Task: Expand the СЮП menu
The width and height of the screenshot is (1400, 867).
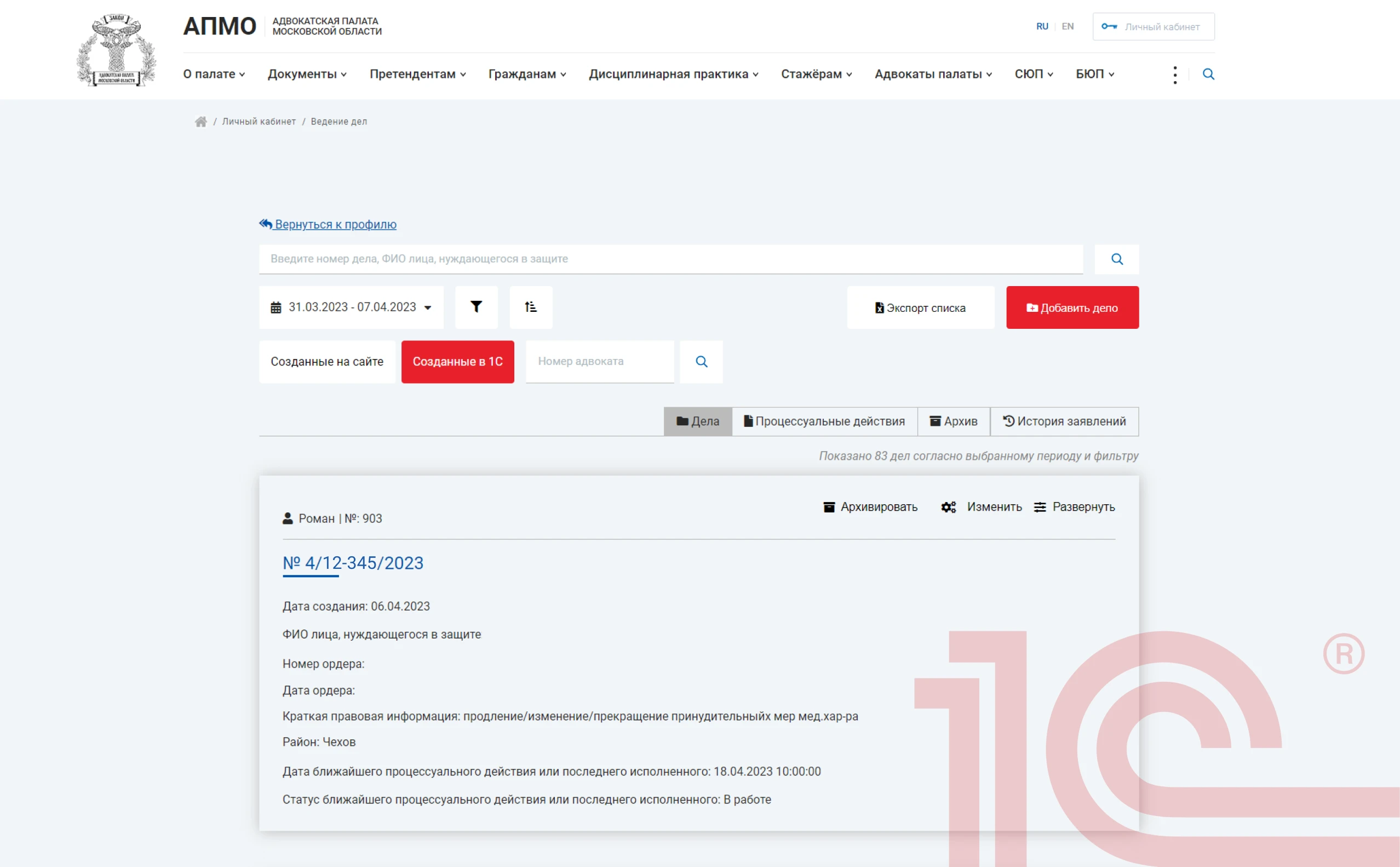Action: 1033,74
